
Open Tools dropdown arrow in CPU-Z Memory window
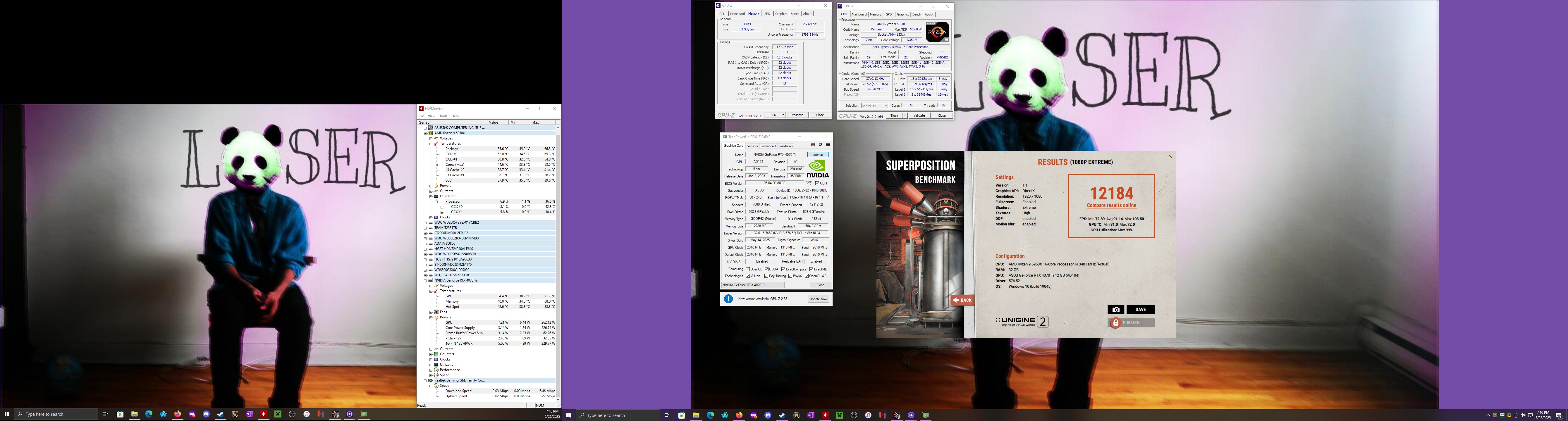click(x=783, y=115)
